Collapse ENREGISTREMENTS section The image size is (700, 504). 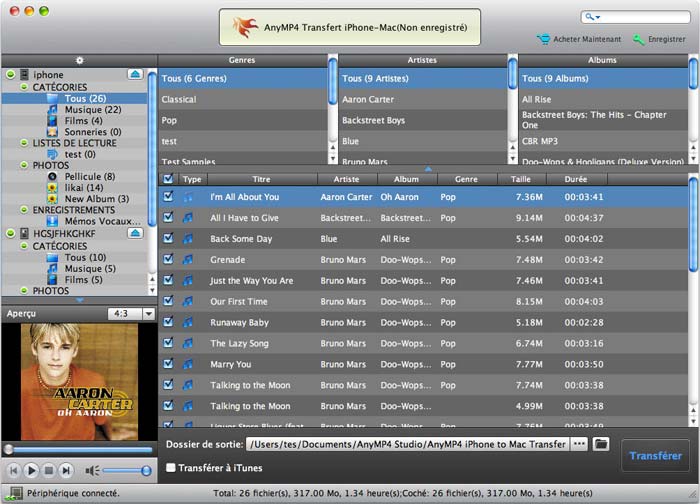point(24,210)
